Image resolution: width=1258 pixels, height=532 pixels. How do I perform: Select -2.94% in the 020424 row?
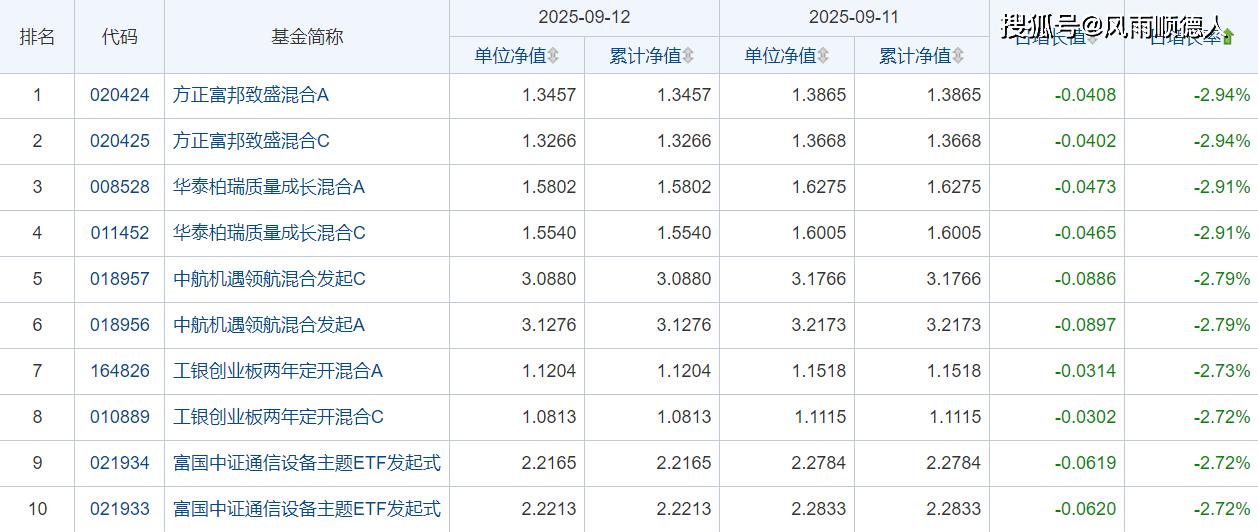pyautogui.click(x=1222, y=96)
